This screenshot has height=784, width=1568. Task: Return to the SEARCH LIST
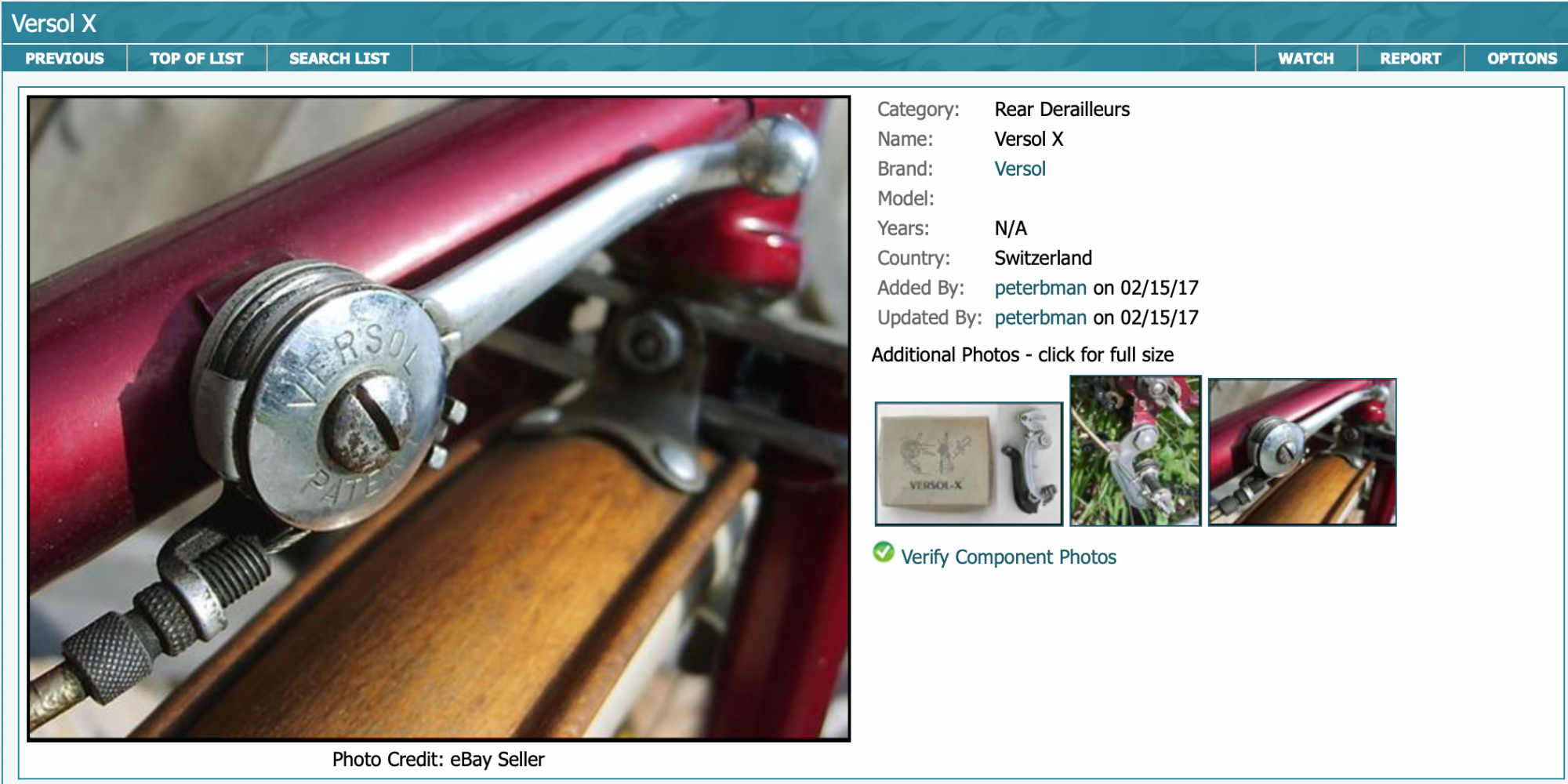[339, 59]
